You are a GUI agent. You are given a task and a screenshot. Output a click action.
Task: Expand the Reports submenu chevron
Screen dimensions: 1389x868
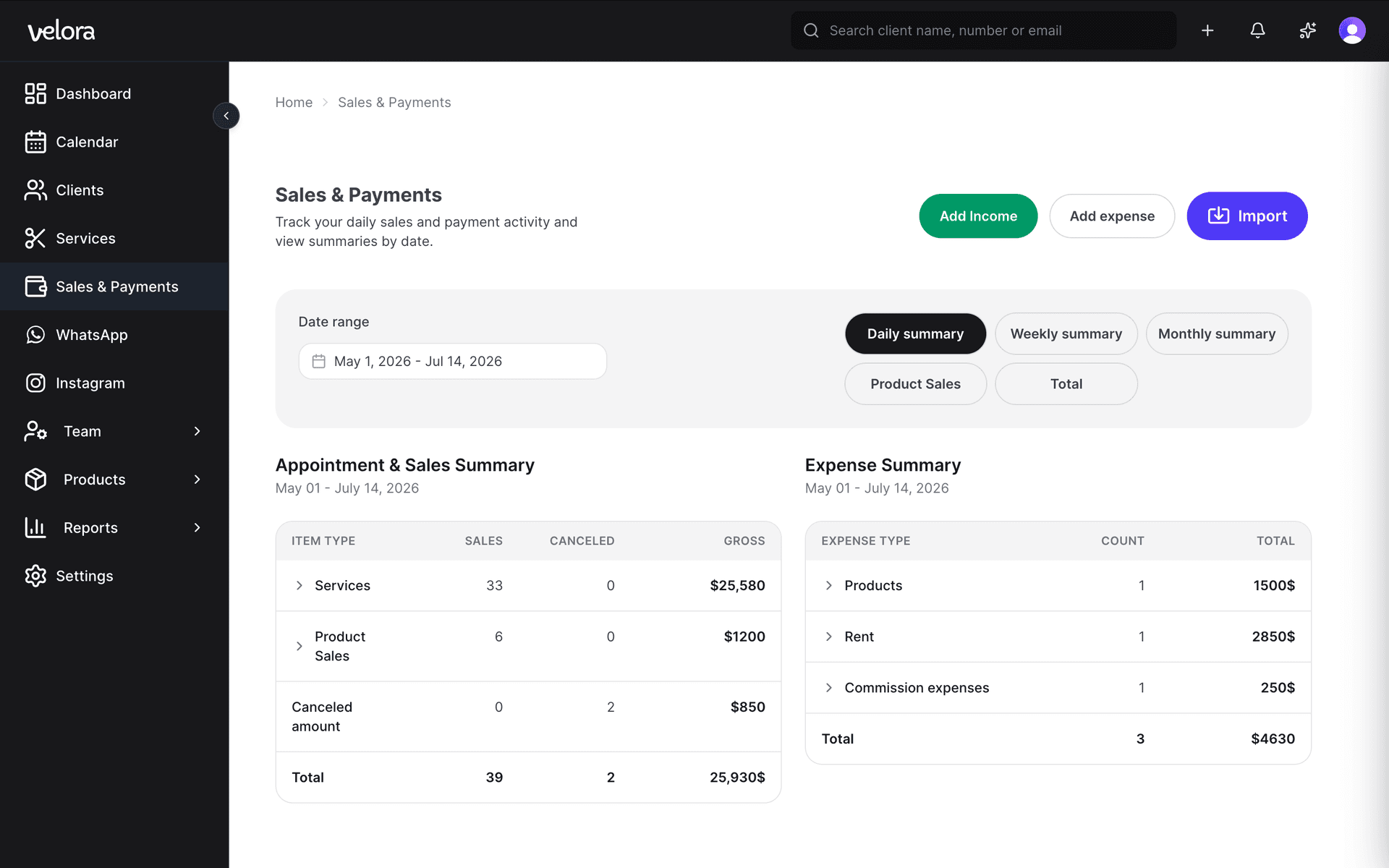pyautogui.click(x=197, y=527)
